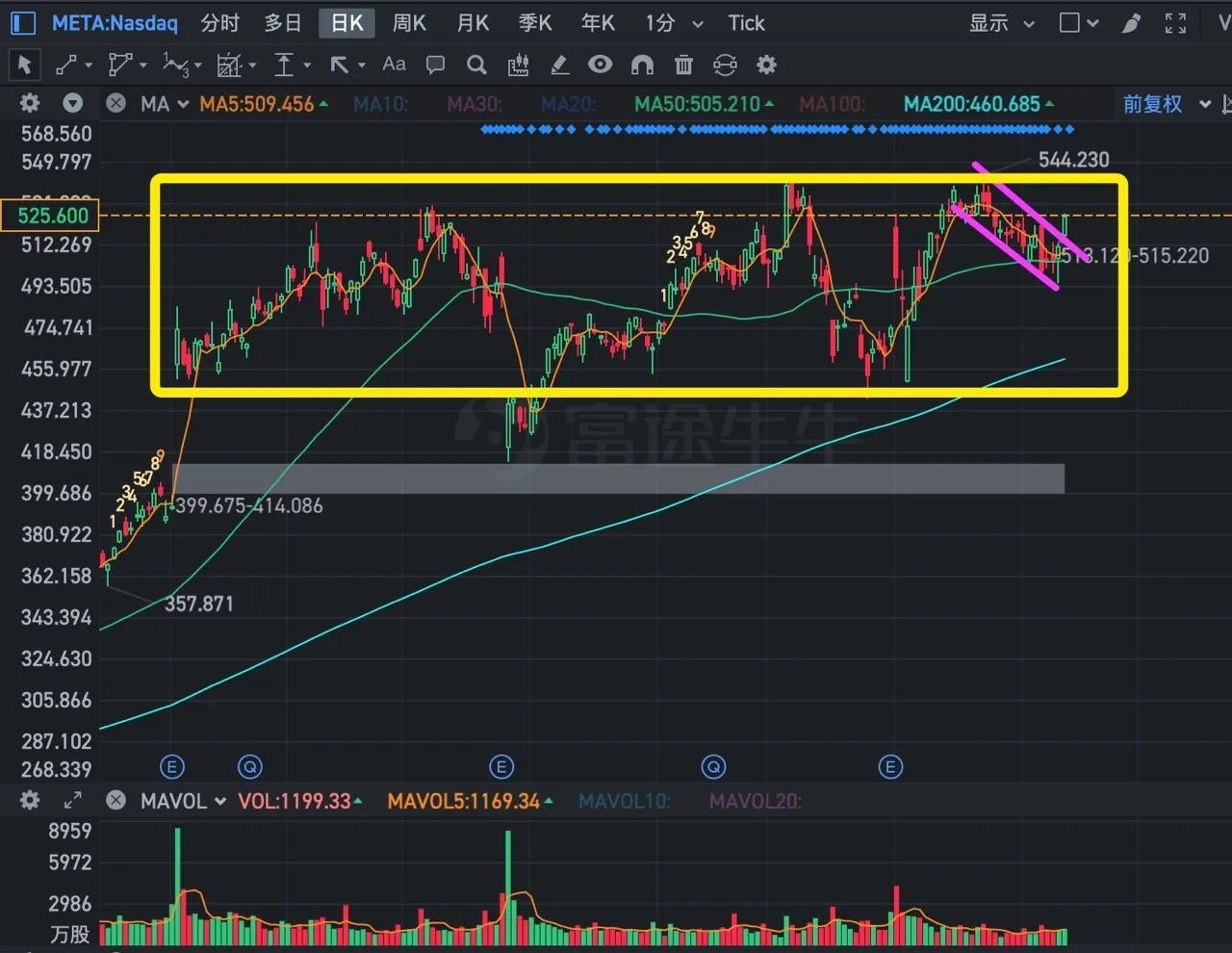
Task: Open the MA indicator type dropdown
Action: [164, 103]
